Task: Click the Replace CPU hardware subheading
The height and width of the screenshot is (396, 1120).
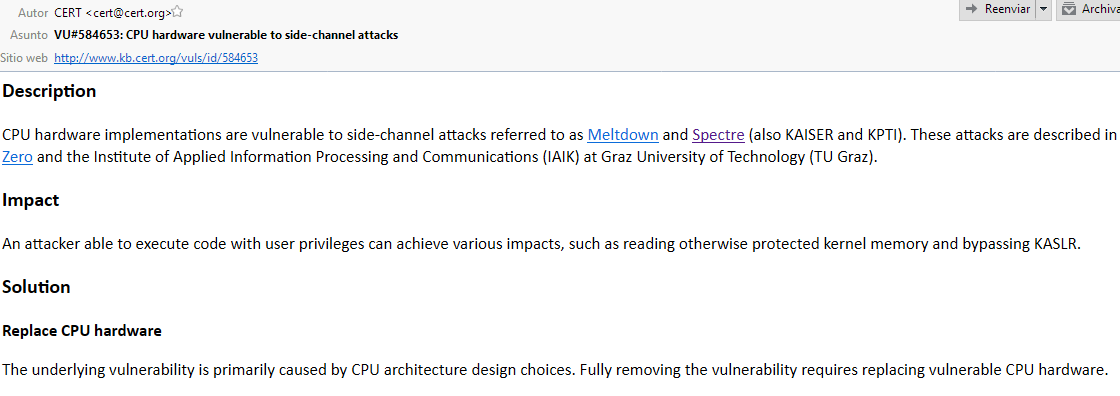Action: pyautogui.click(x=82, y=330)
